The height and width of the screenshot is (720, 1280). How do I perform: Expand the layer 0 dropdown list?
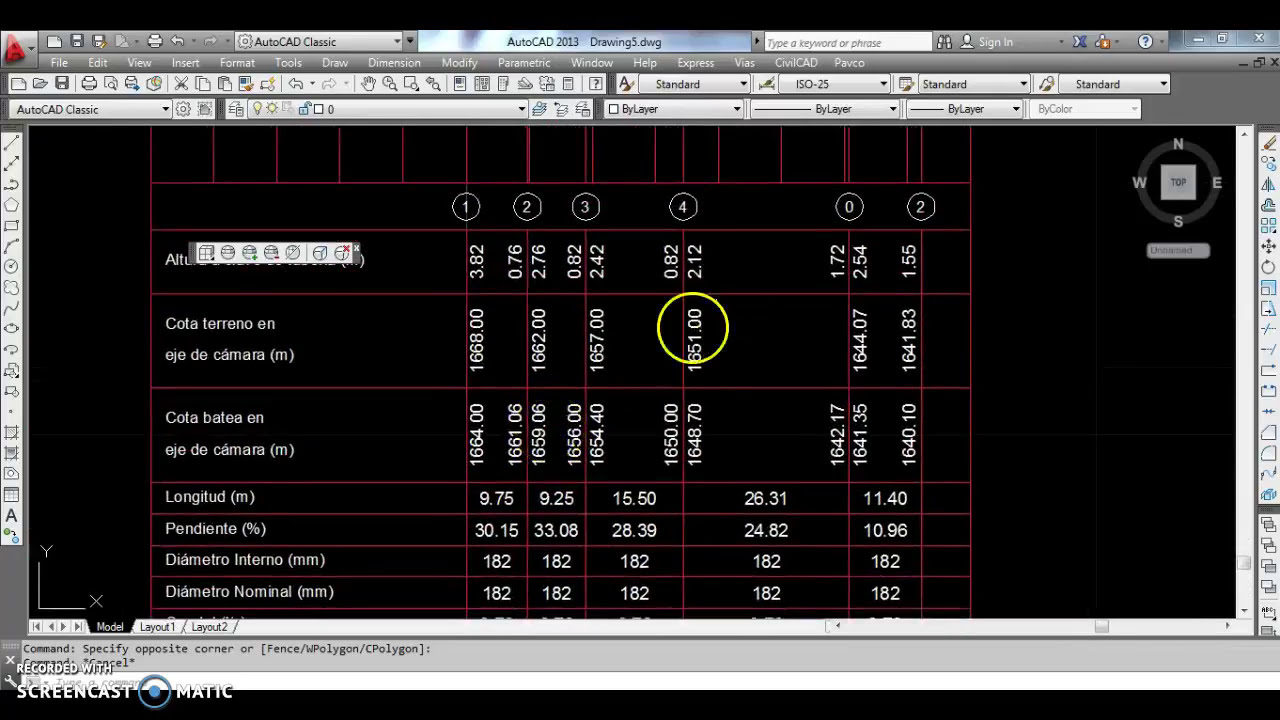pos(521,109)
